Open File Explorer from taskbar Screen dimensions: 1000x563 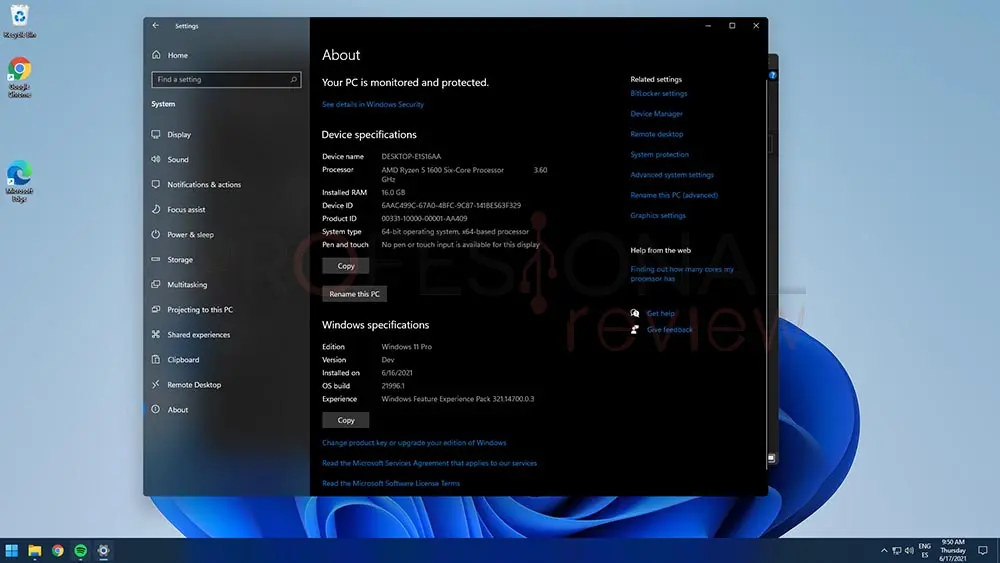pyautogui.click(x=34, y=550)
